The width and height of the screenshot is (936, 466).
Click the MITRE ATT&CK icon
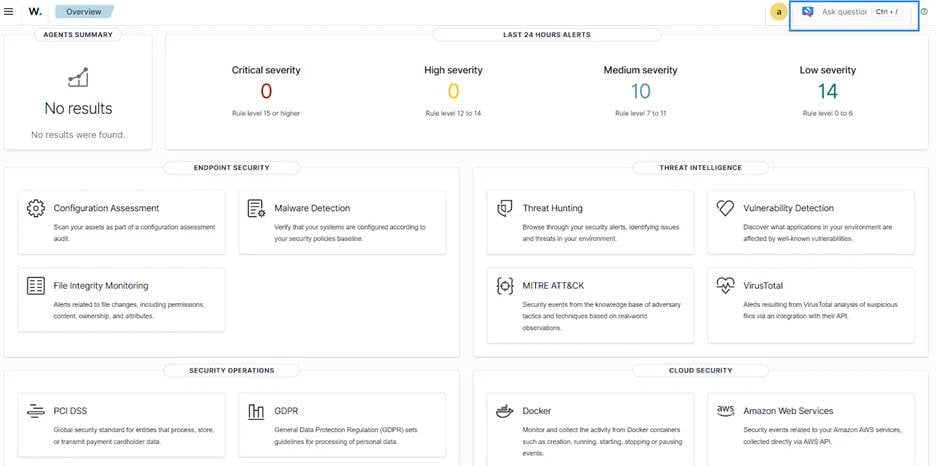point(505,286)
